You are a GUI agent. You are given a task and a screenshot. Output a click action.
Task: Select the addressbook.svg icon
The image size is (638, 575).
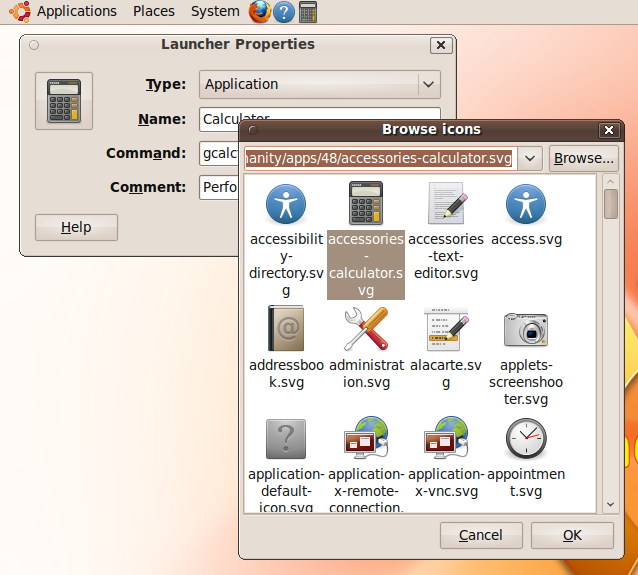286,328
